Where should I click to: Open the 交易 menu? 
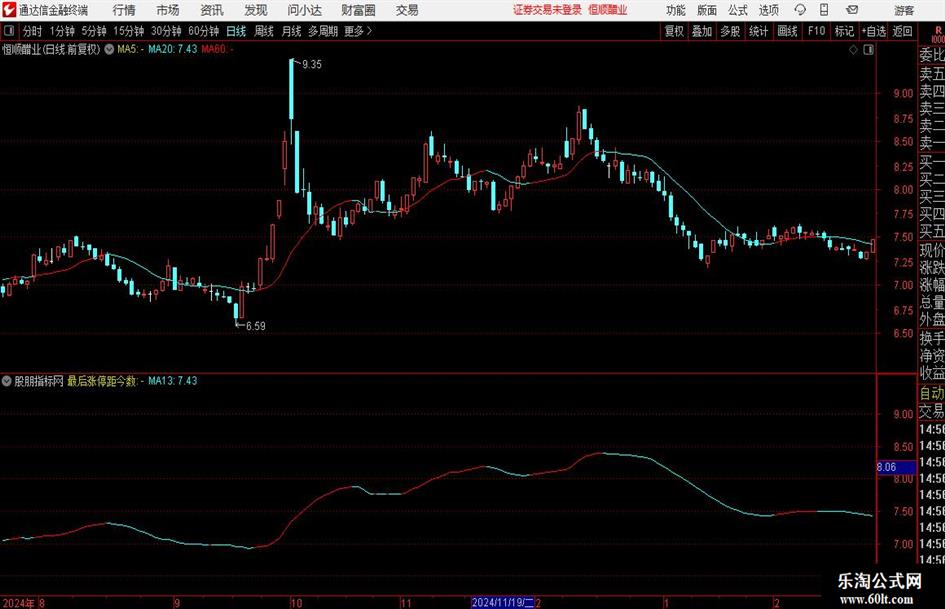(x=407, y=10)
